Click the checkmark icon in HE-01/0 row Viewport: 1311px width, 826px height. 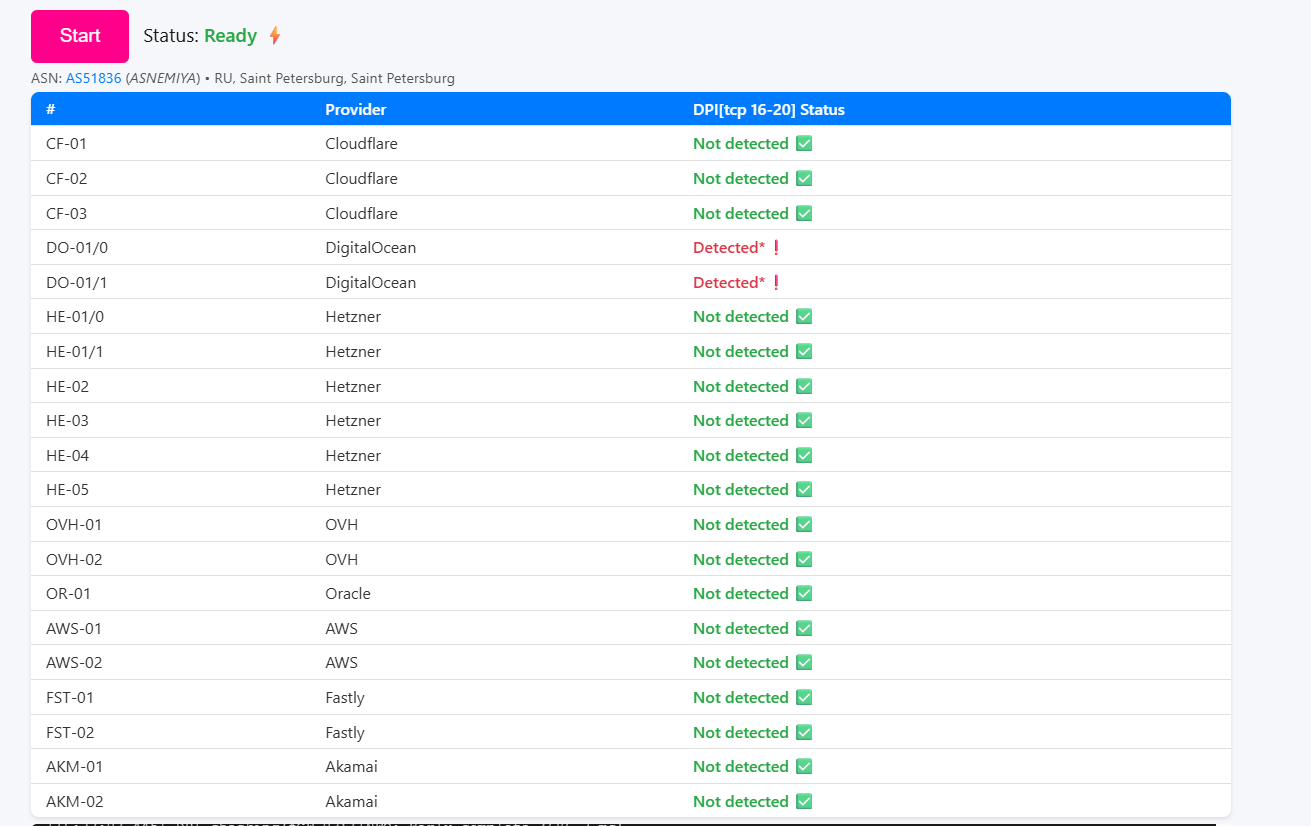point(804,317)
